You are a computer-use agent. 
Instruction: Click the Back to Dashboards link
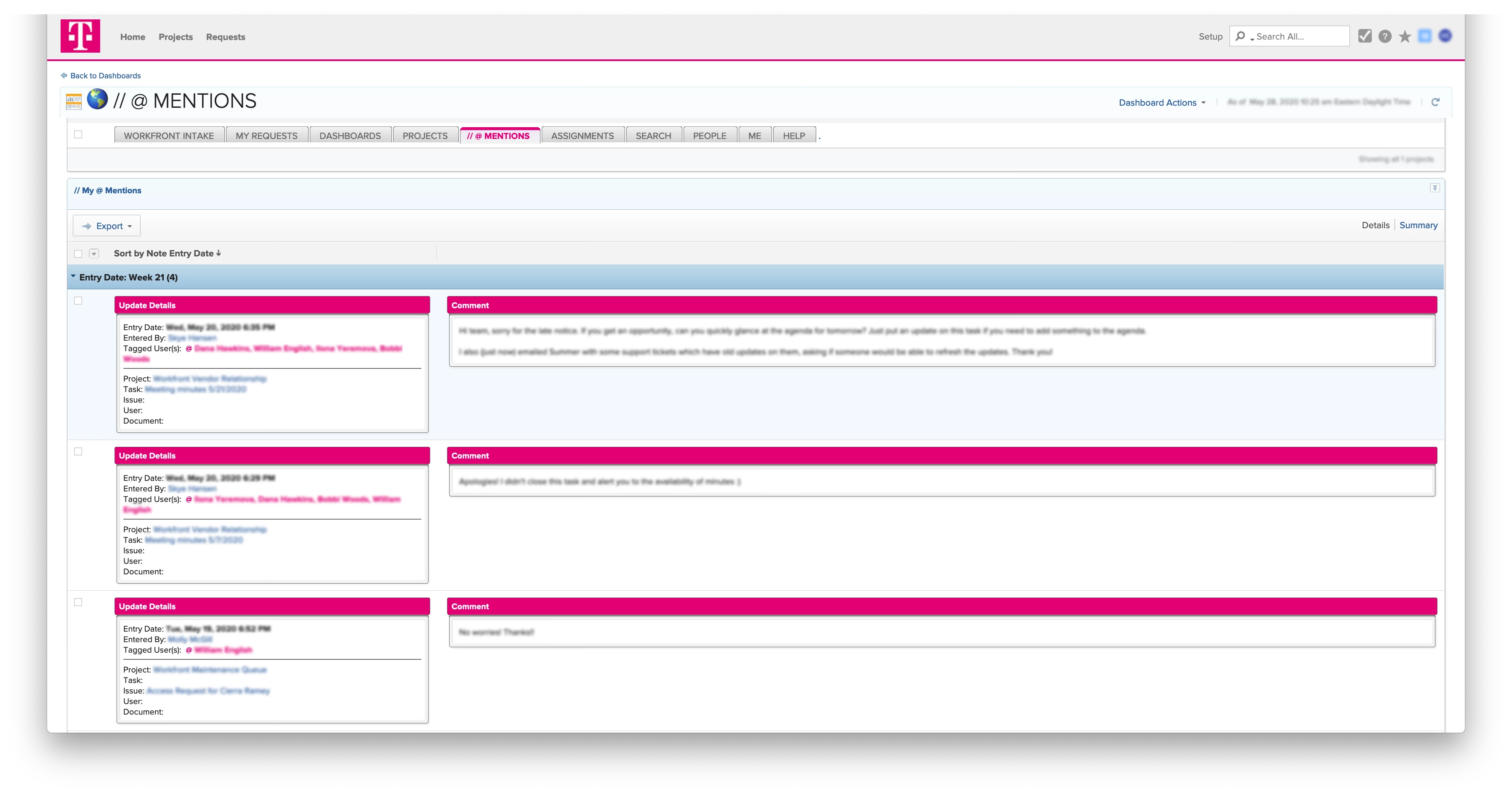click(x=105, y=76)
